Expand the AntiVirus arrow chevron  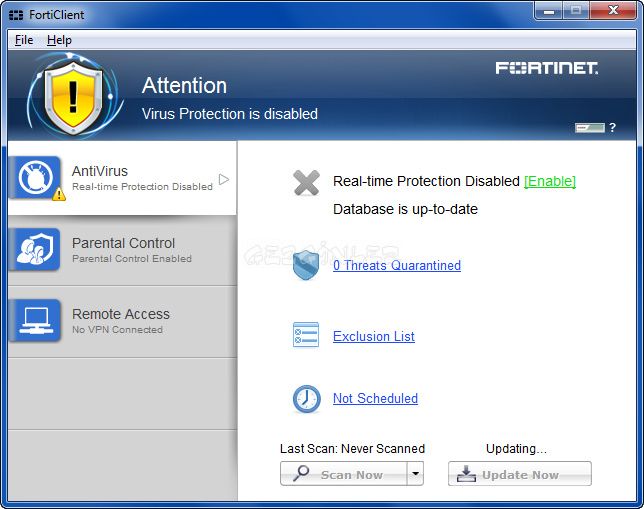(x=224, y=180)
